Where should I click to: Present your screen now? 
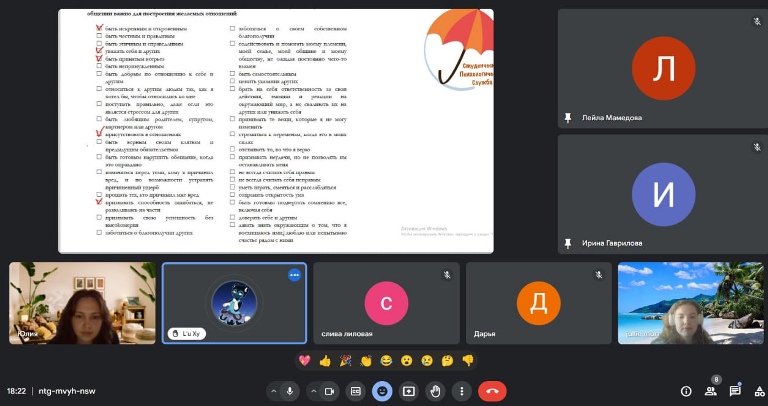[408, 391]
